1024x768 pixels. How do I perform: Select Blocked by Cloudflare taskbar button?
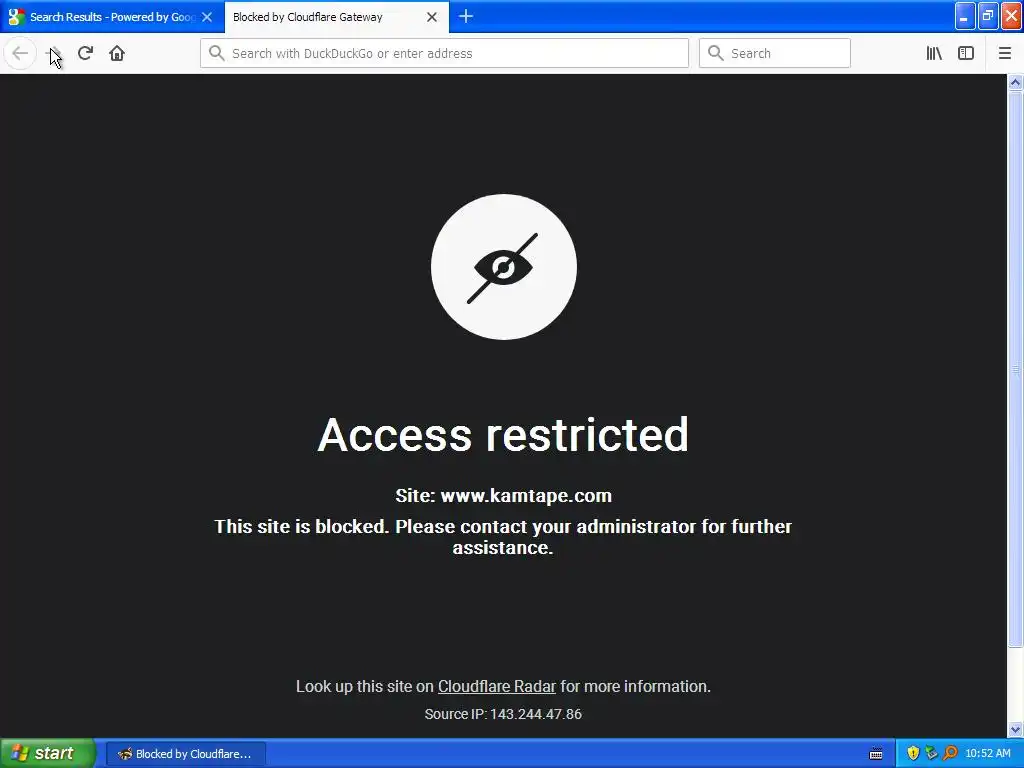coord(185,754)
